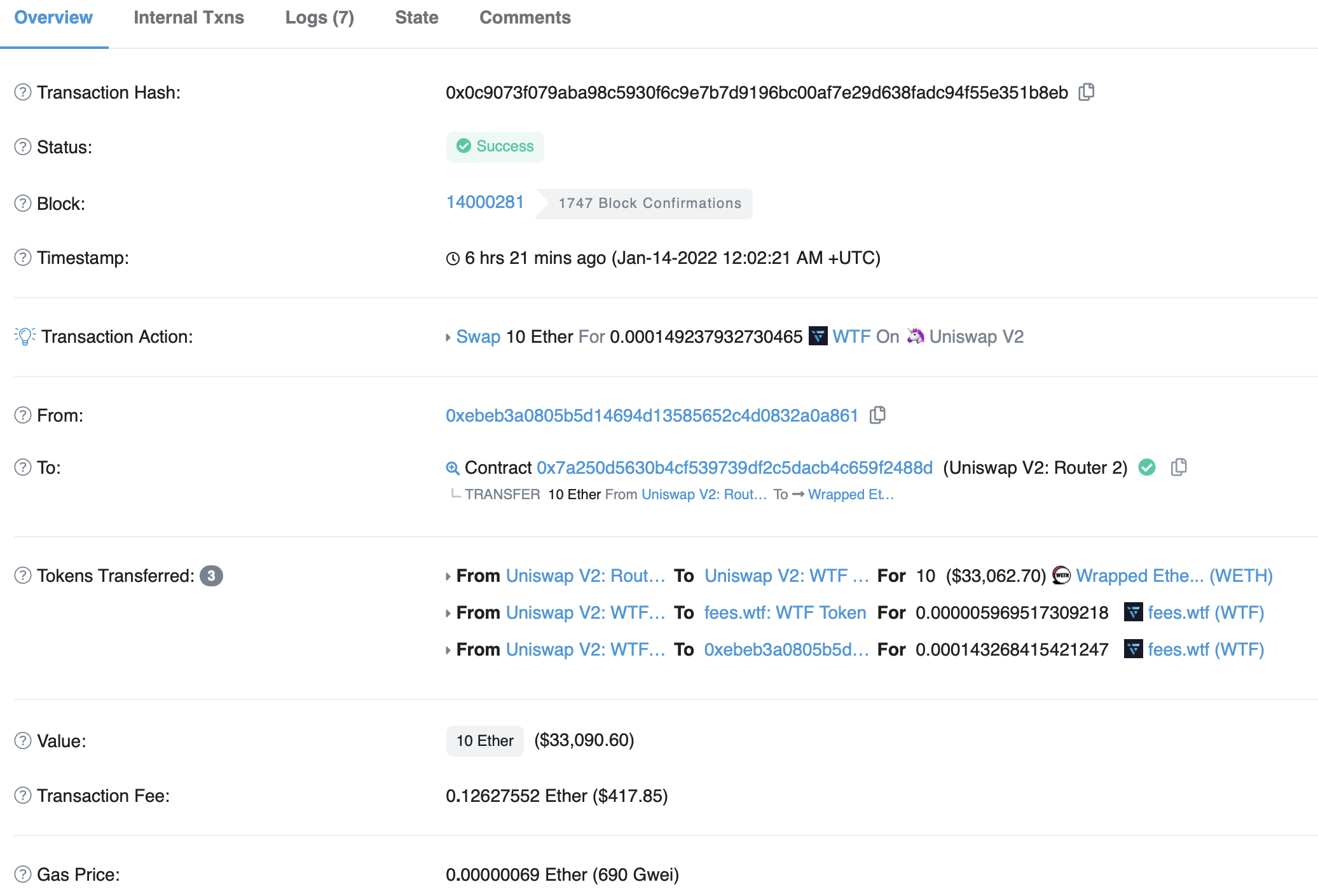This screenshot has width=1318, height=896.
Task: Click the WTF token logo in Transaction Action
Action: [818, 336]
